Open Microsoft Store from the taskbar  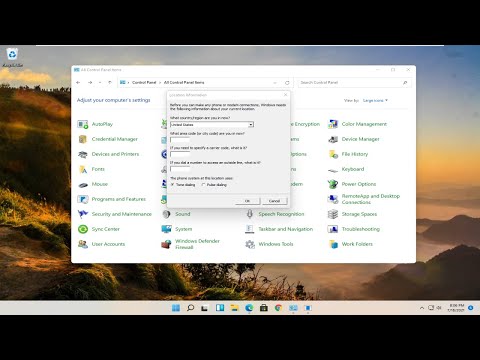(x=264, y=308)
